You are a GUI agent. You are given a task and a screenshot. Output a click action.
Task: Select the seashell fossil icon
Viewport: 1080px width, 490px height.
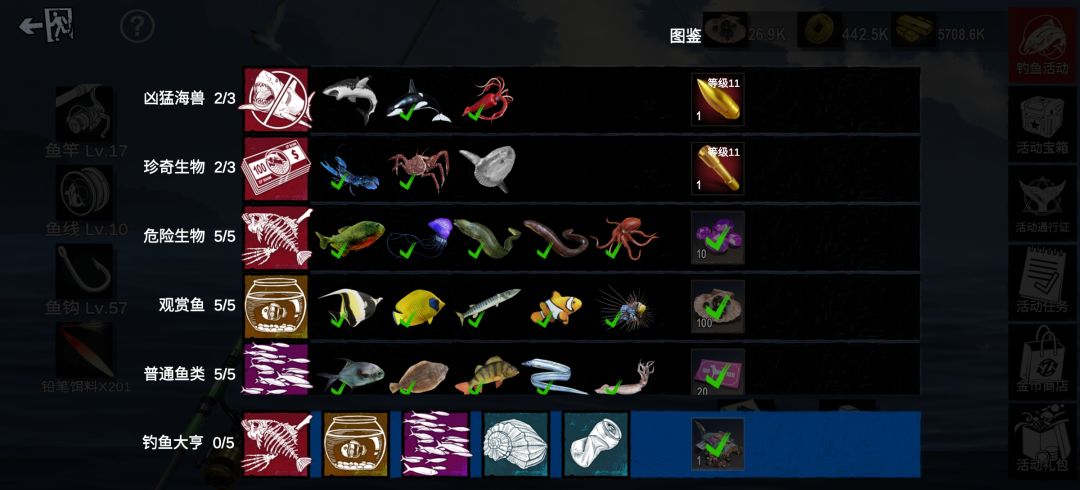click(516, 445)
